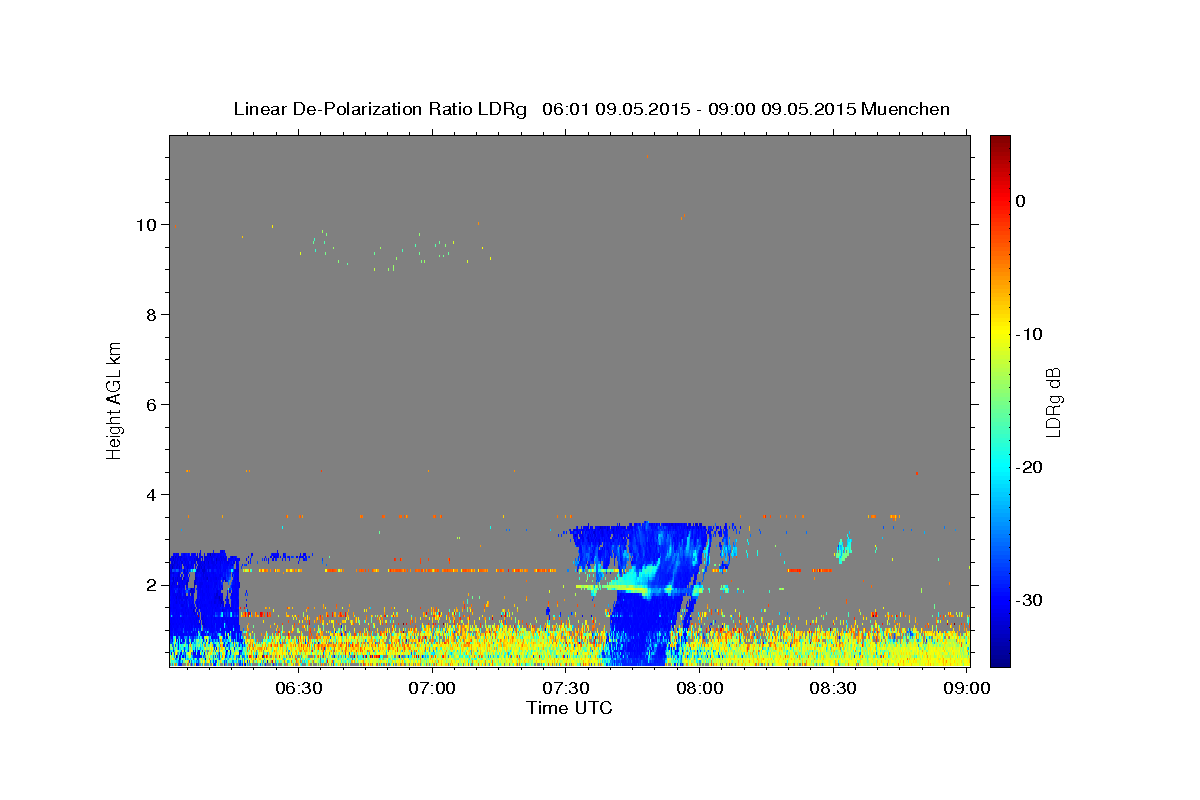Click the 09:00 time tick label
The width and height of the screenshot is (1200, 800).
tap(966, 689)
